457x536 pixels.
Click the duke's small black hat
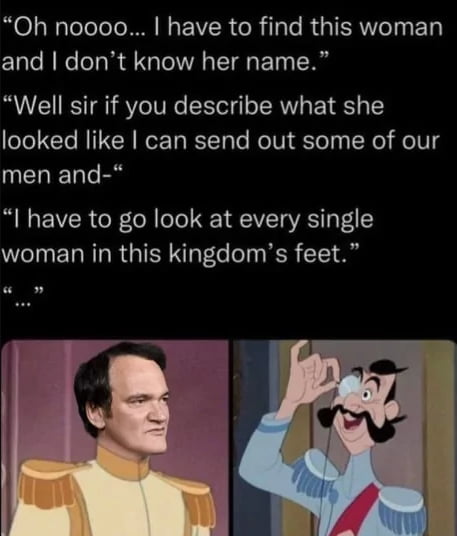[x=388, y=369]
